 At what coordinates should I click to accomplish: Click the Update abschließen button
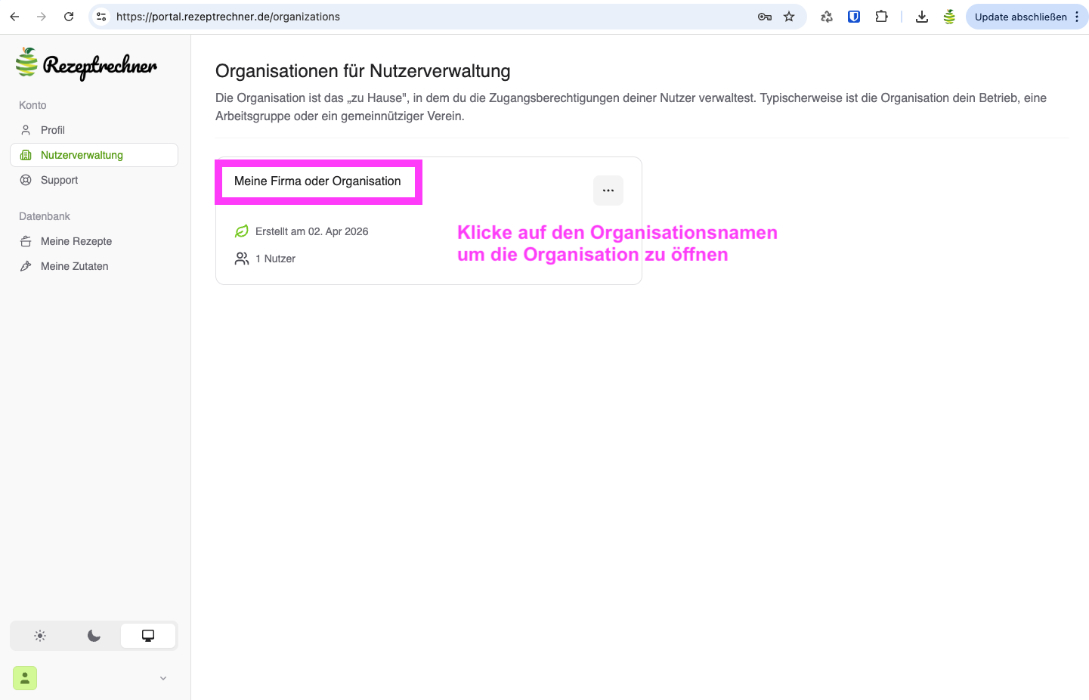[1020, 17]
